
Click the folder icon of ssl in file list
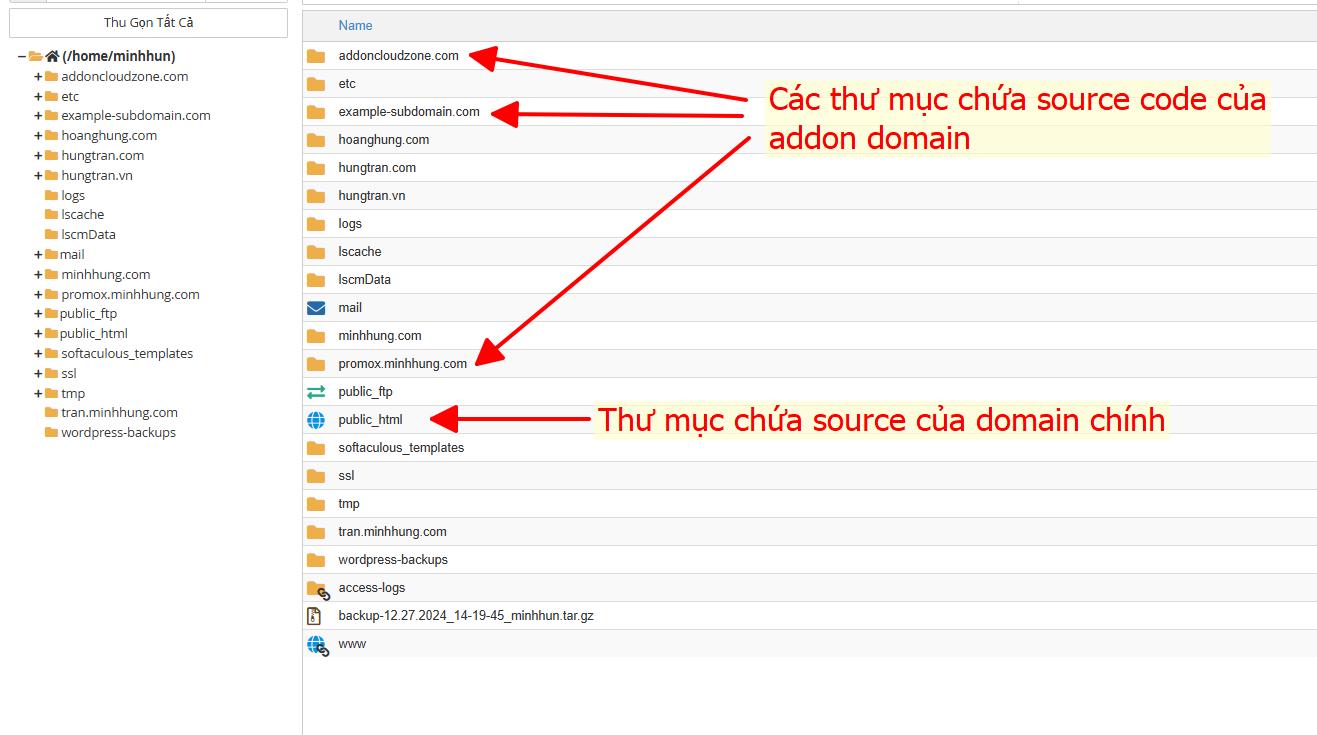pos(316,476)
